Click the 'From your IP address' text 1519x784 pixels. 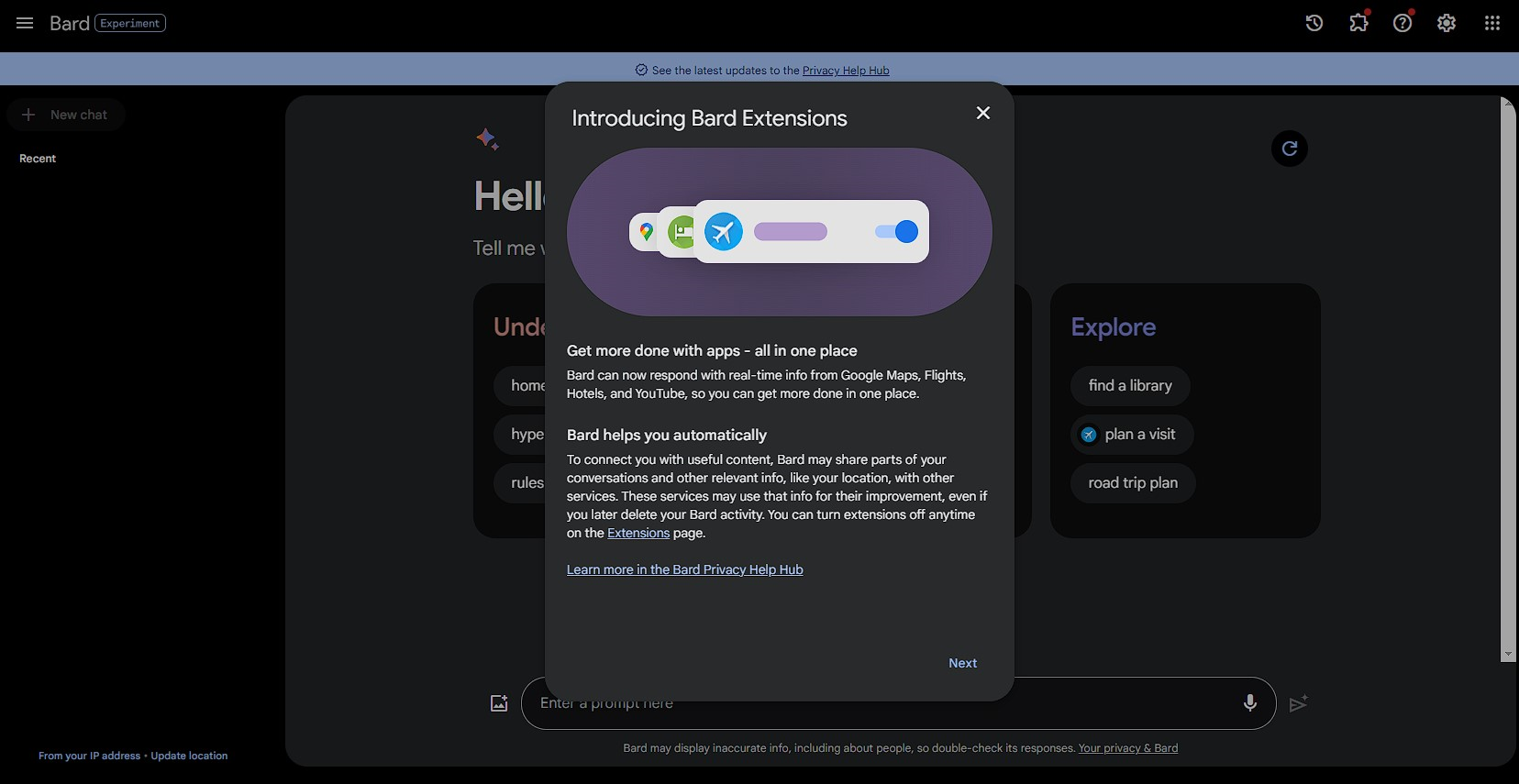pos(89,756)
